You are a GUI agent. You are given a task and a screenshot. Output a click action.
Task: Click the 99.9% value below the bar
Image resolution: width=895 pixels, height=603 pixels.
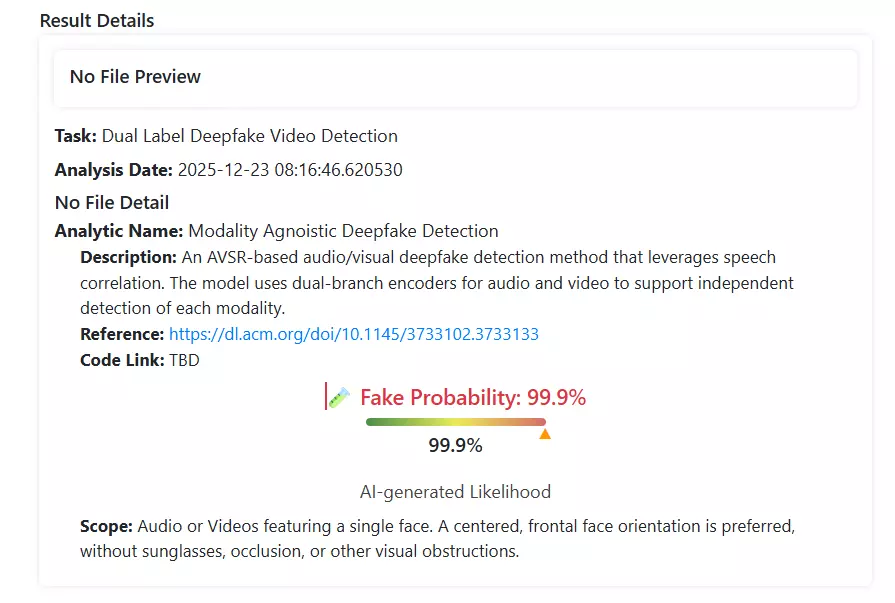(455, 446)
